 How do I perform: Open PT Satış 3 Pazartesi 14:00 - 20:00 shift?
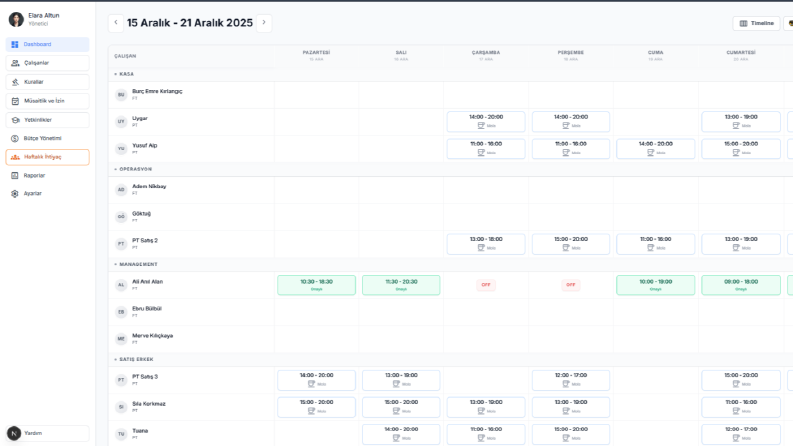tap(316, 380)
